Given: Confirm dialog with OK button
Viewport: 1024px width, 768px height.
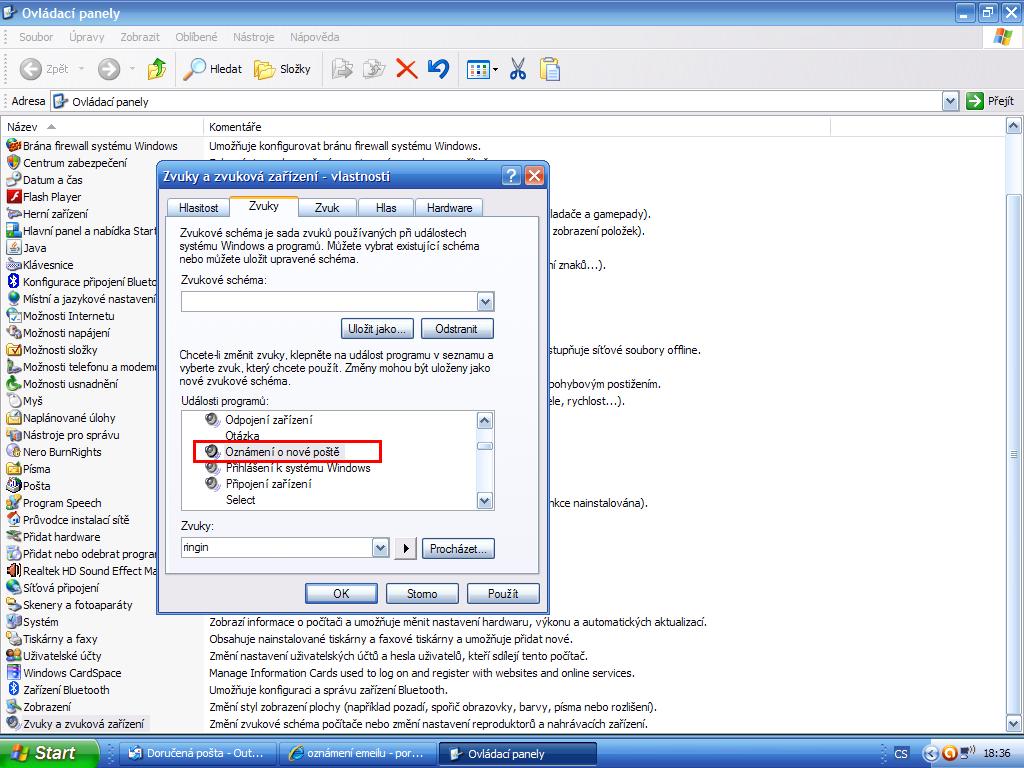Looking at the screenshot, I should [341, 594].
